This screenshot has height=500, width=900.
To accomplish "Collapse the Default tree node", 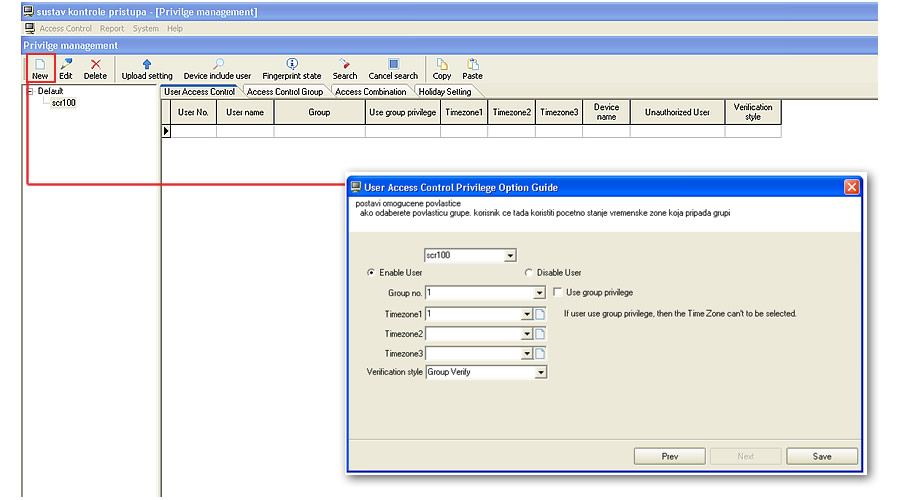I will [x=30, y=91].
